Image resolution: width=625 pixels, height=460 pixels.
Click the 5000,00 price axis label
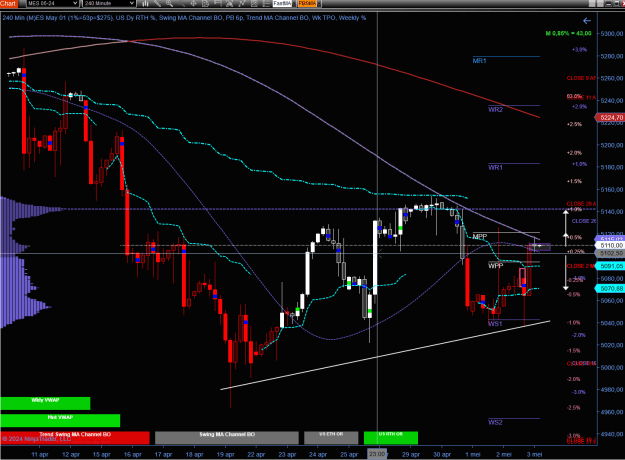pyautogui.click(x=612, y=368)
